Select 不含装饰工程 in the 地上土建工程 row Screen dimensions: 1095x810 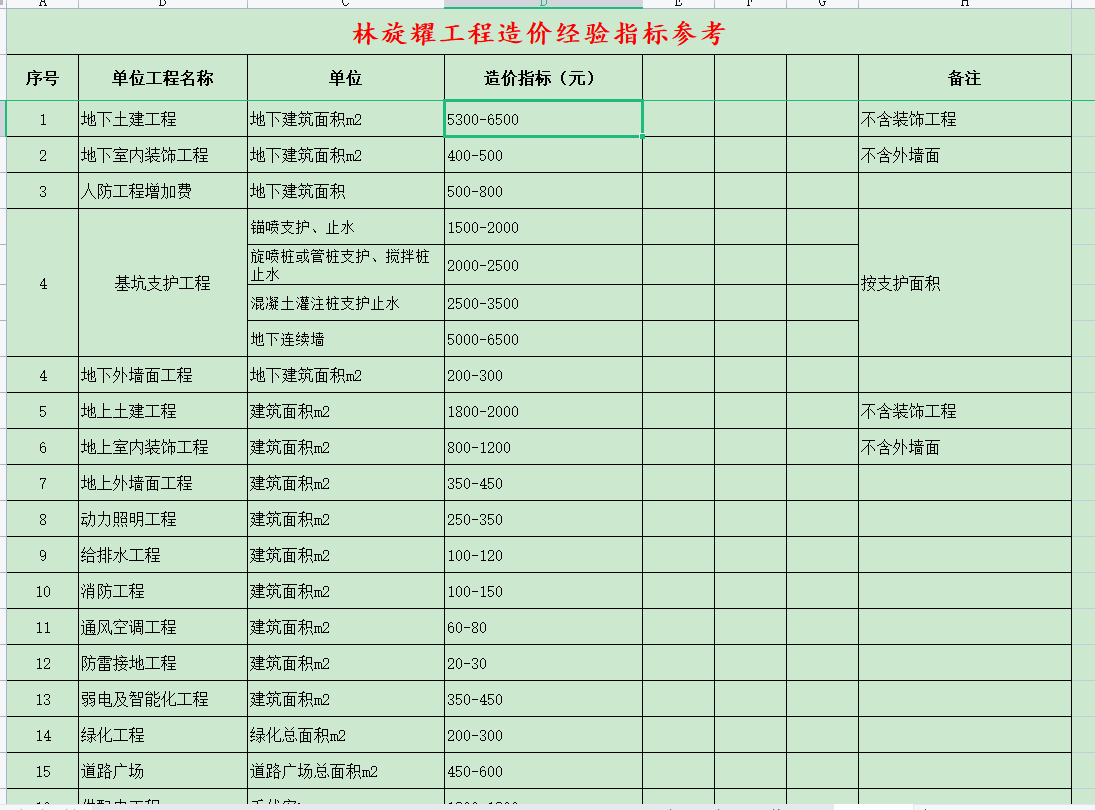(x=964, y=411)
